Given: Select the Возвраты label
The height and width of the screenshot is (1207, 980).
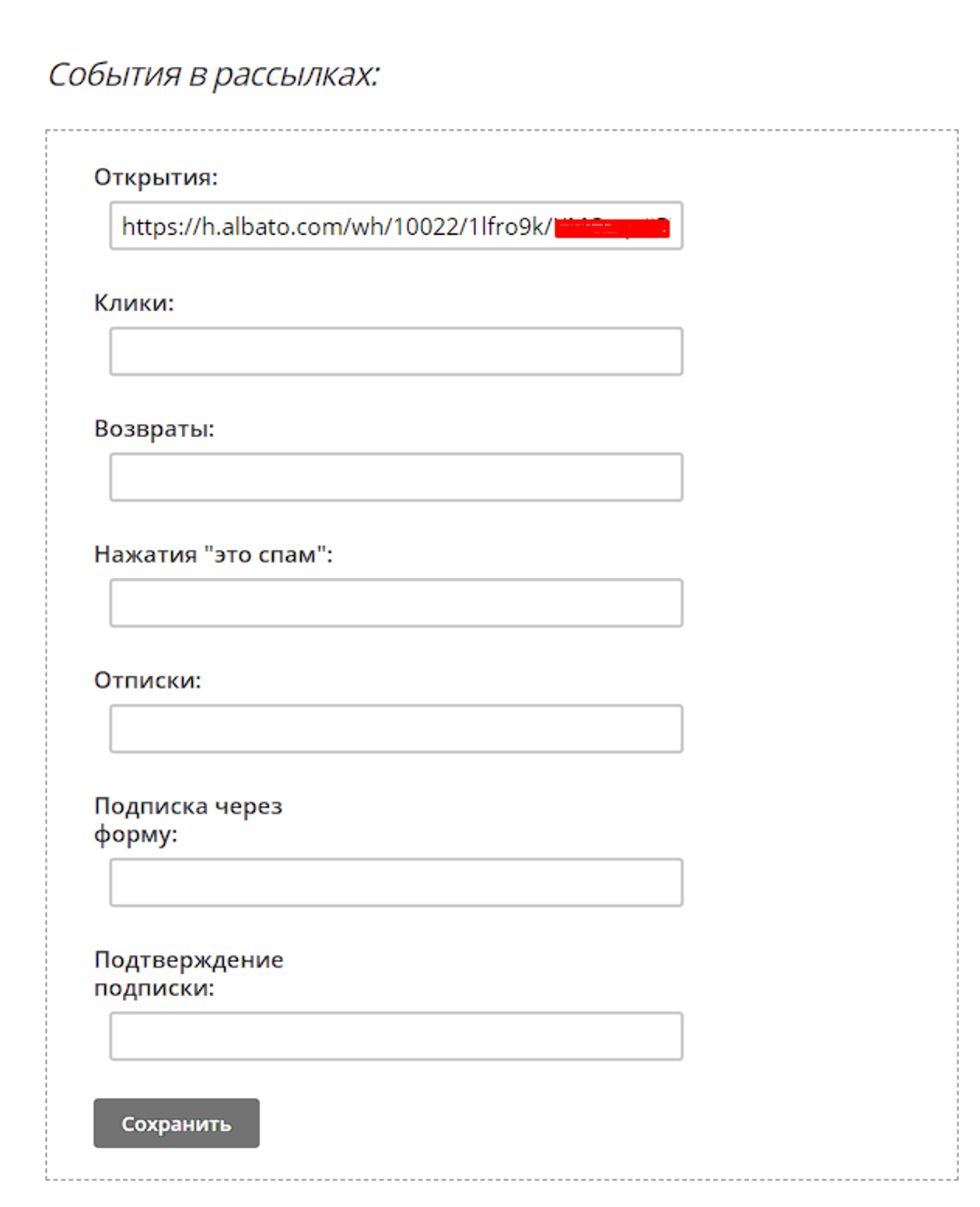Looking at the screenshot, I should (x=154, y=429).
